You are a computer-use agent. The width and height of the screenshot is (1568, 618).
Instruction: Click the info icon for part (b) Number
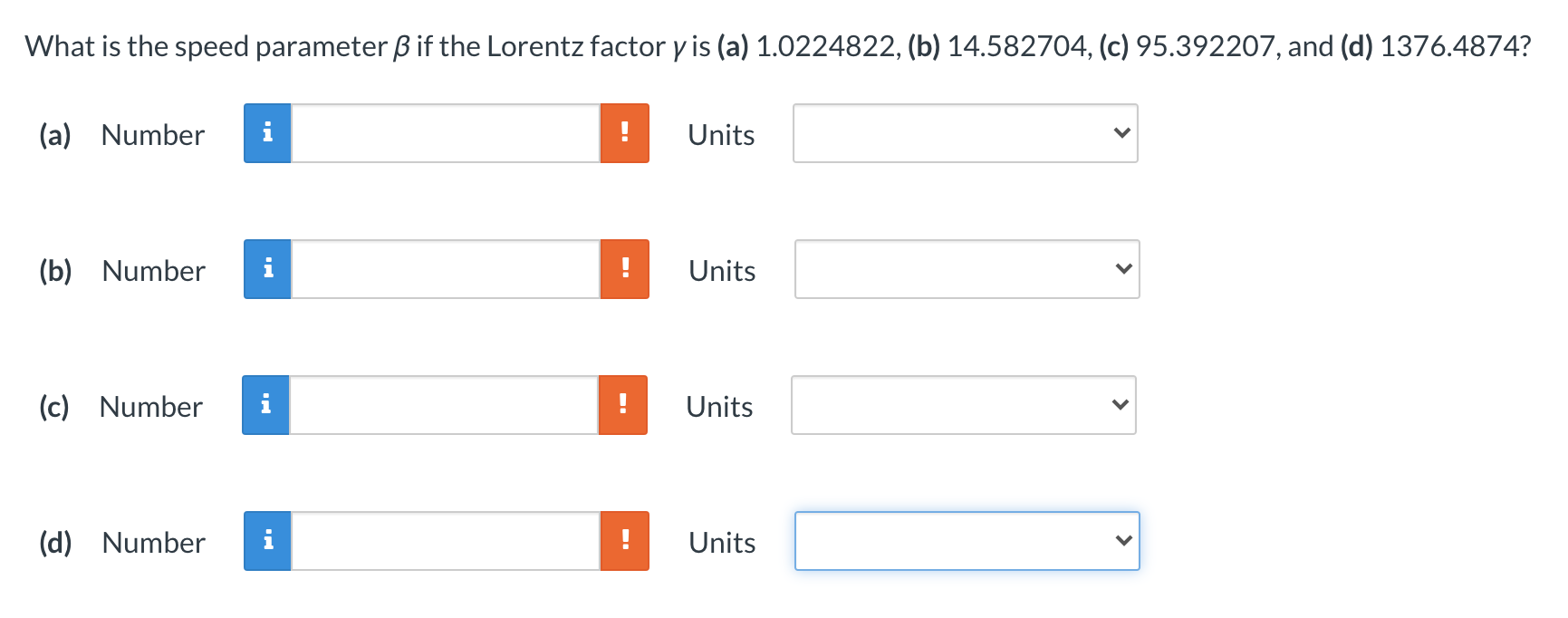tap(267, 269)
